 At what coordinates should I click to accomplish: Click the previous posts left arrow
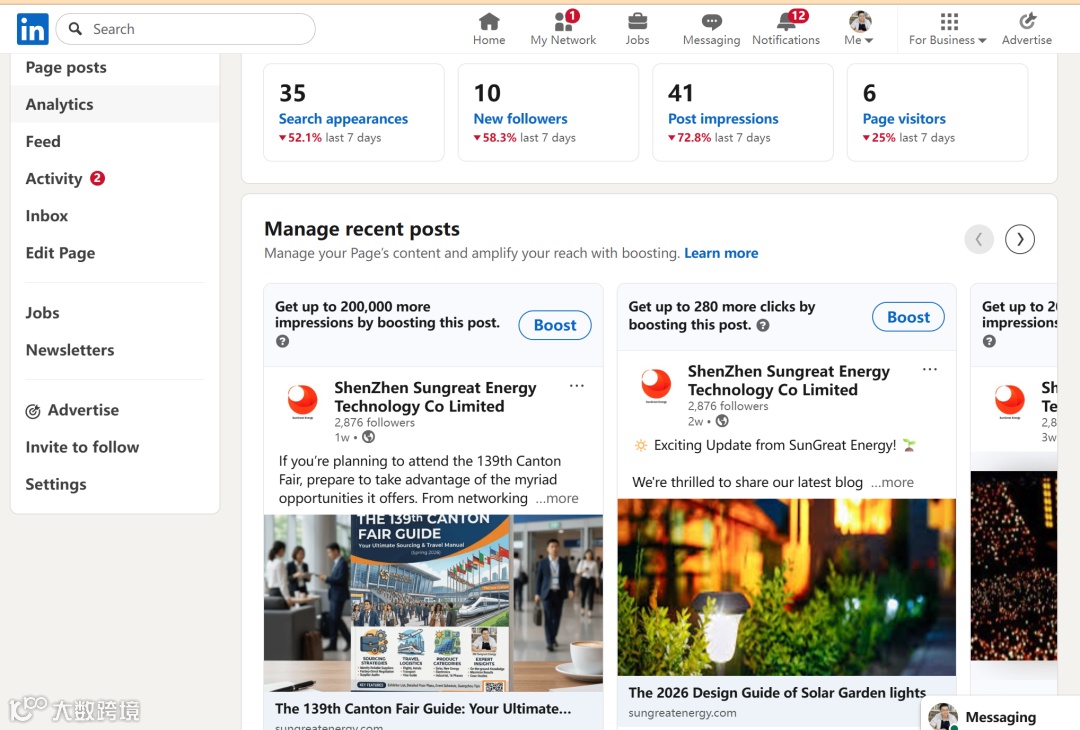pyautogui.click(x=979, y=240)
